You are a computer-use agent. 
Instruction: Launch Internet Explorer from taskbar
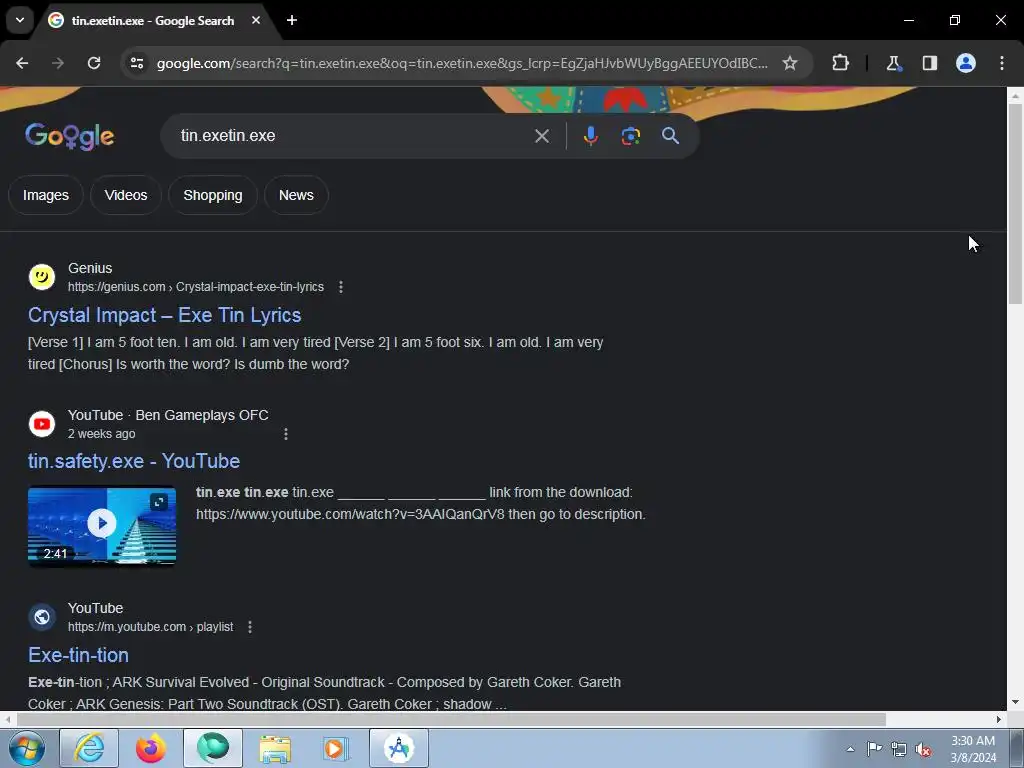pos(89,748)
